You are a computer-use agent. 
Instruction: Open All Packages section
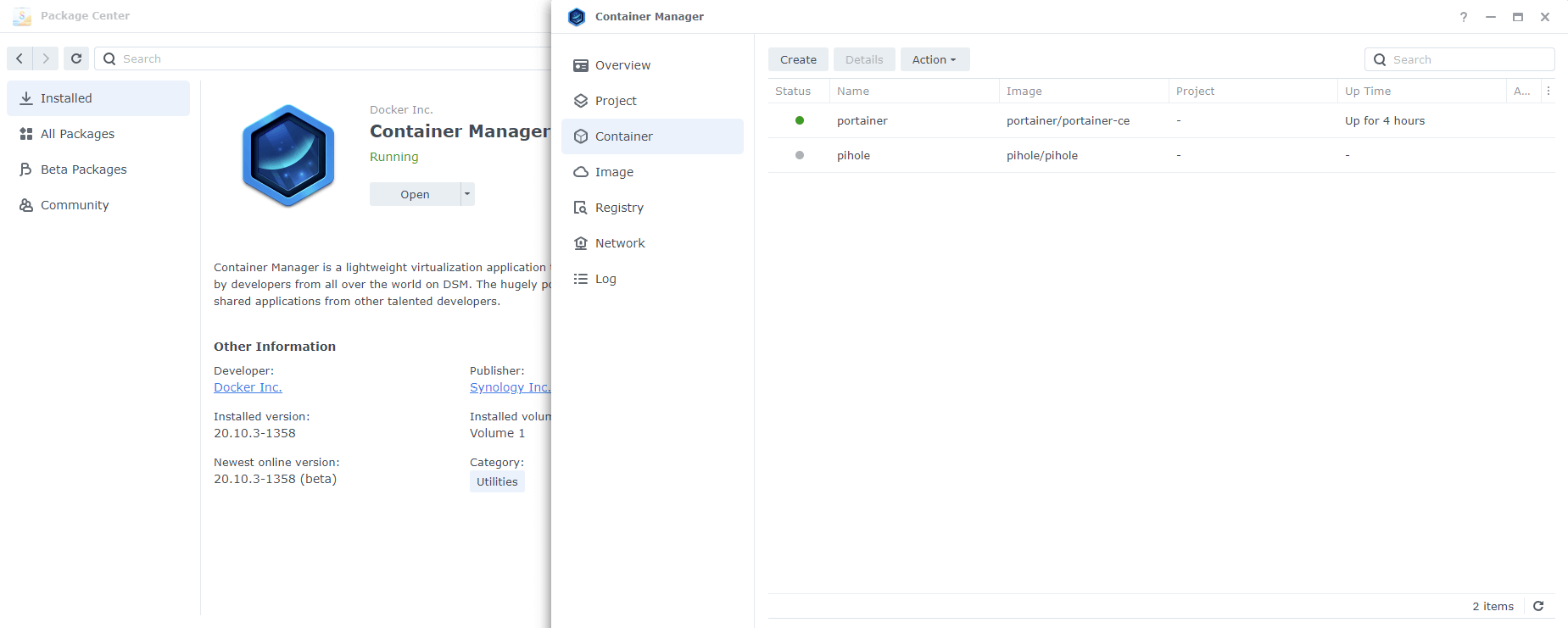pos(98,134)
